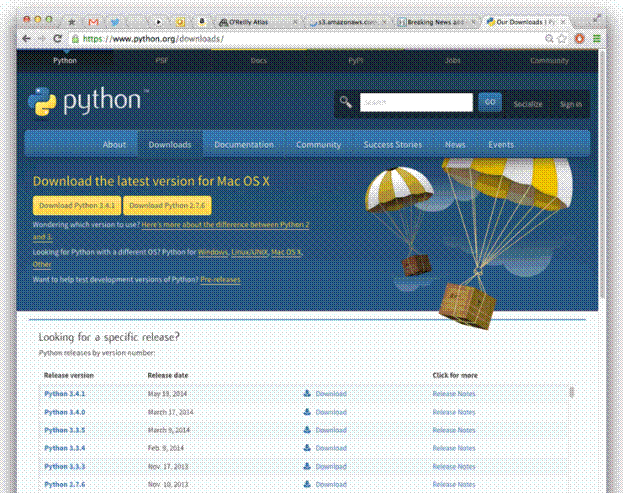Open the Downloads navigation menu

click(x=170, y=144)
